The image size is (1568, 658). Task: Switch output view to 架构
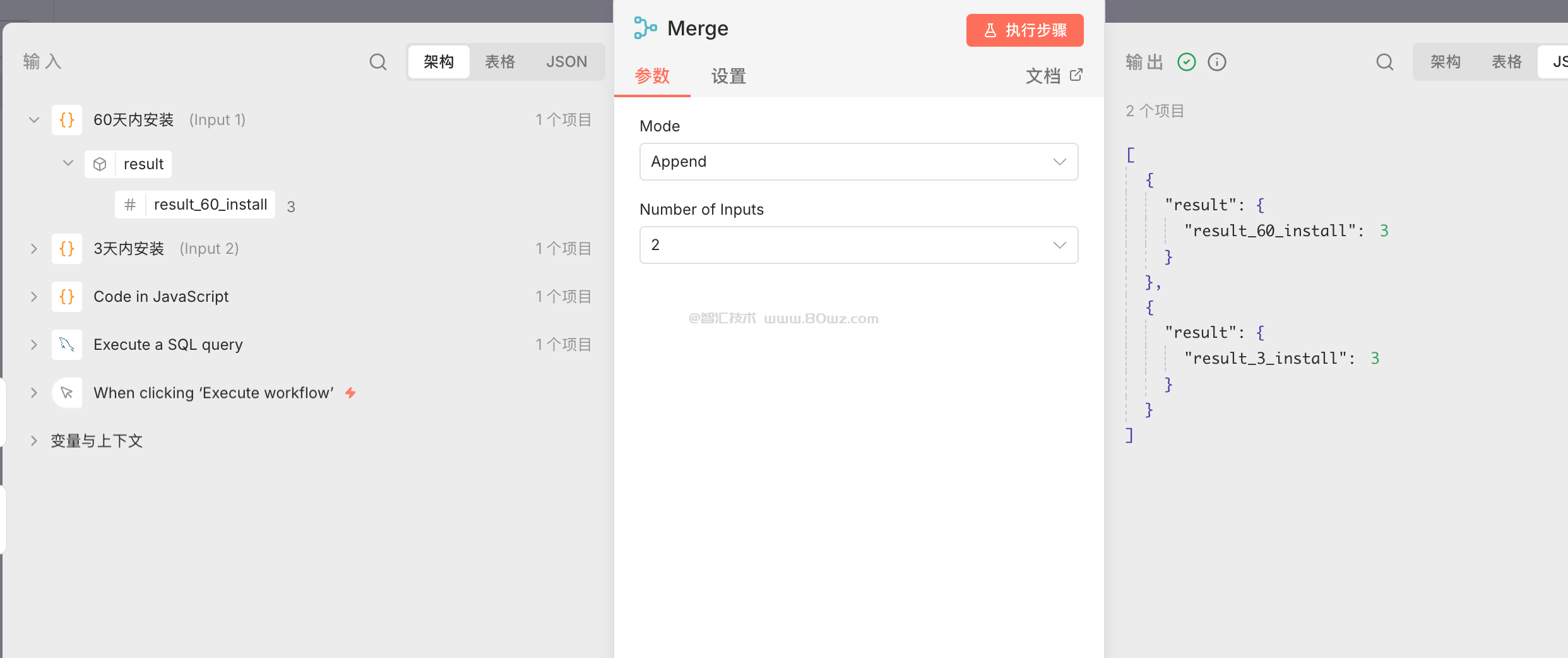click(x=1445, y=62)
